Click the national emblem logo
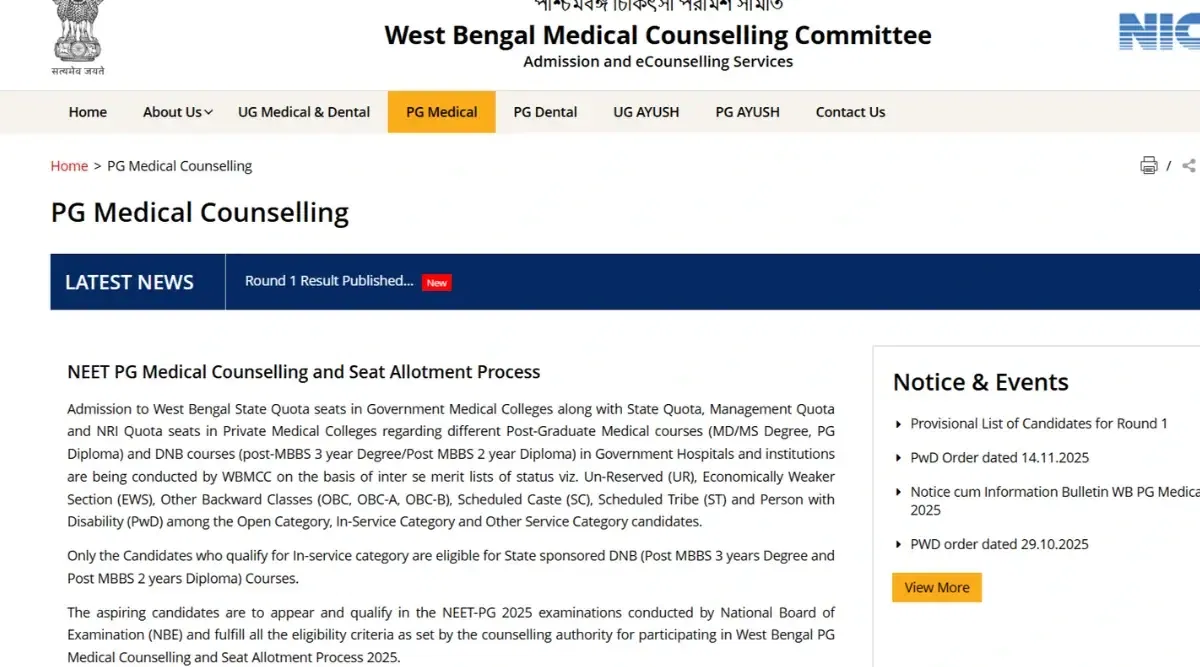 78,35
